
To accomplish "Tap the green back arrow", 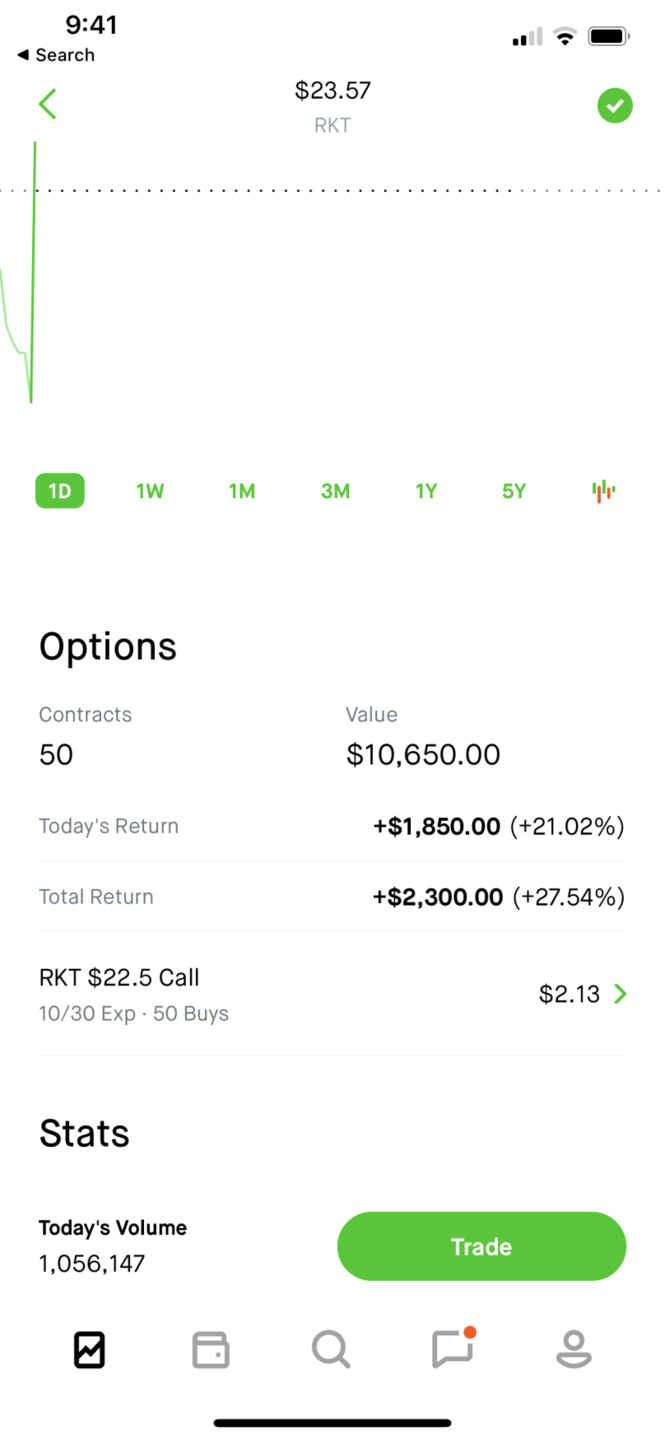I will (47, 104).
